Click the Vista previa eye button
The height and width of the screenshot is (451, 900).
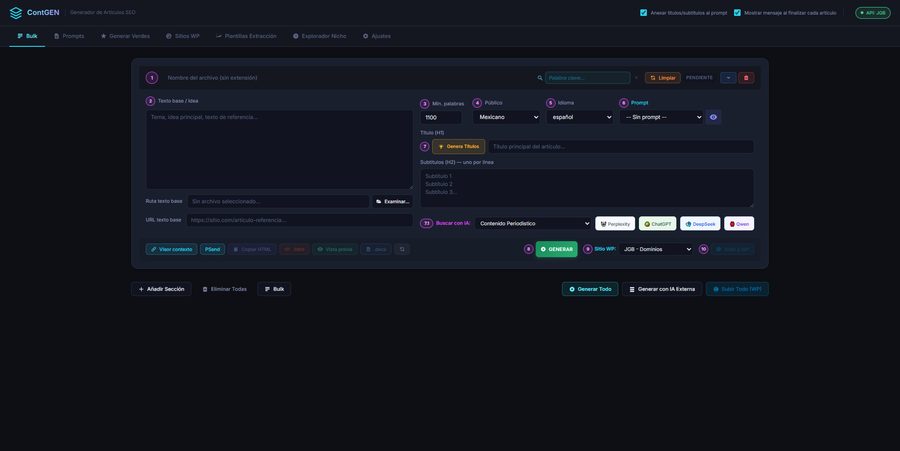(335, 249)
